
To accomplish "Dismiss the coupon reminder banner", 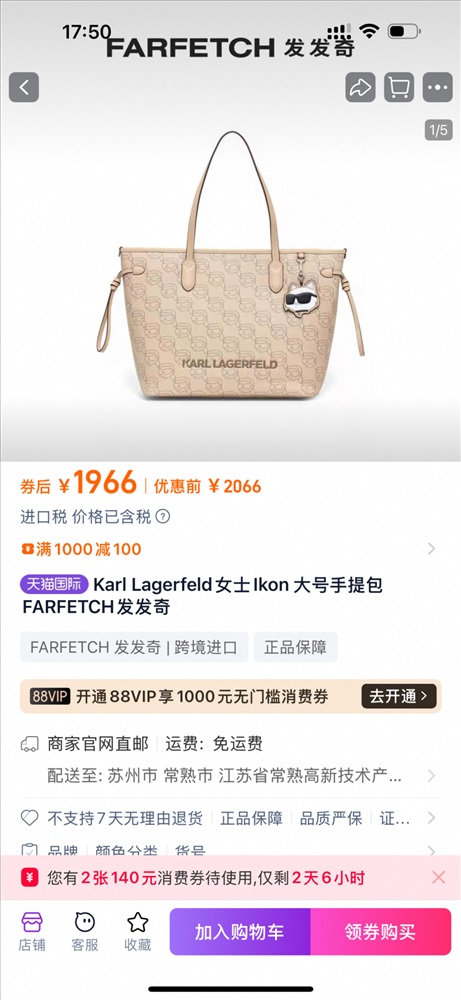I will pos(439,878).
